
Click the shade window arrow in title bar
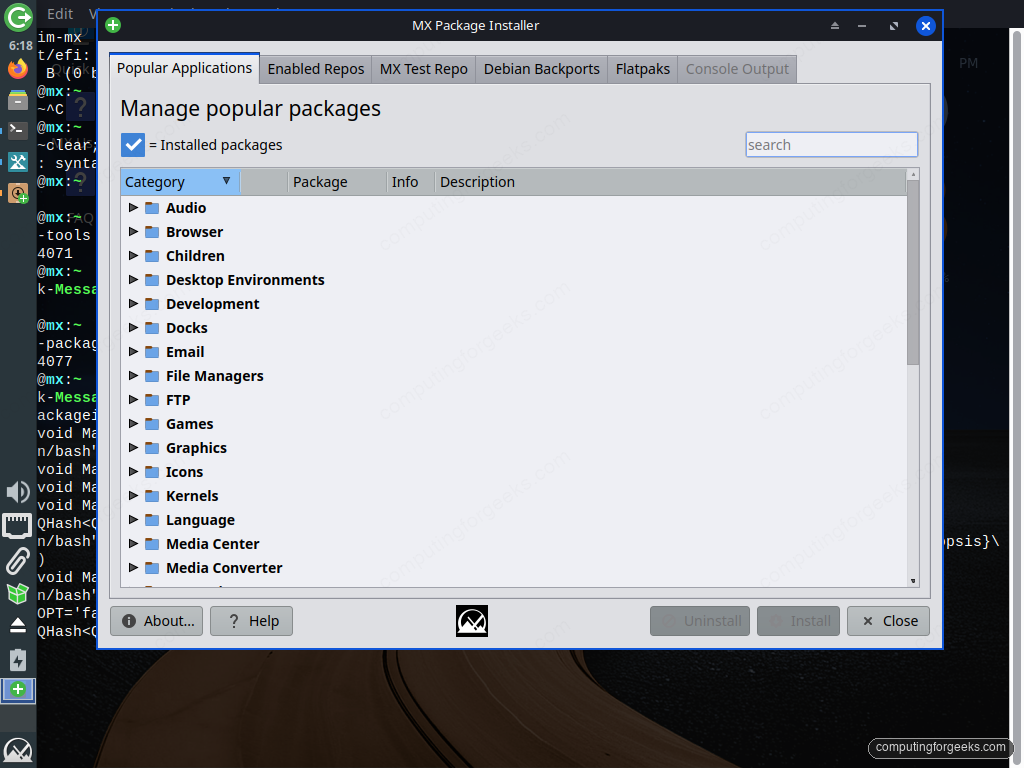pyautogui.click(x=835, y=25)
